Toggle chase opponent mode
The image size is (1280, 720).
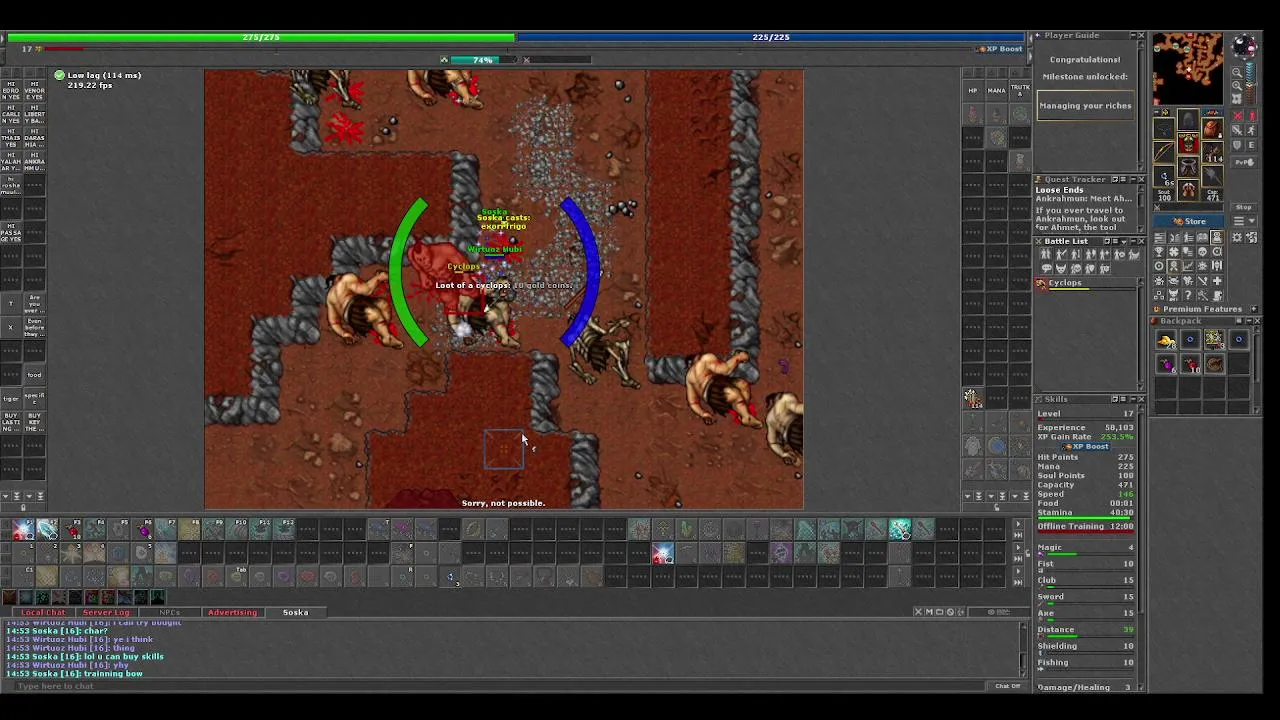tap(1251, 130)
